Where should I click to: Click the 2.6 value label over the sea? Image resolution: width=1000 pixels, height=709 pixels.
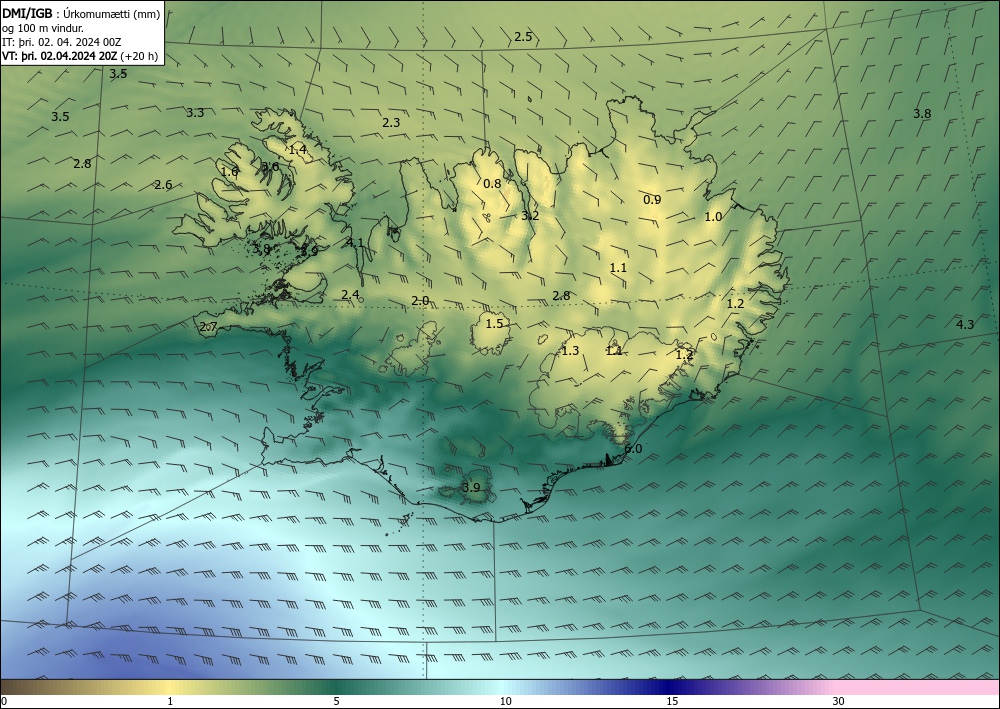pos(163,185)
